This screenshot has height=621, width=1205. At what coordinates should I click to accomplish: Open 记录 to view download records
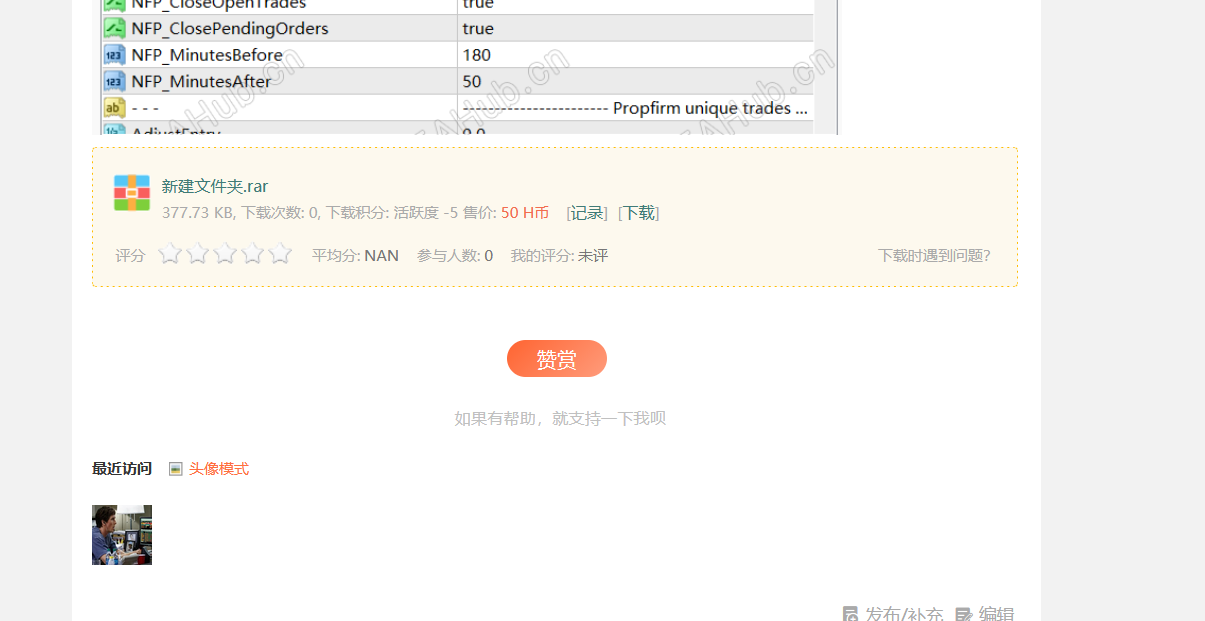click(x=586, y=212)
